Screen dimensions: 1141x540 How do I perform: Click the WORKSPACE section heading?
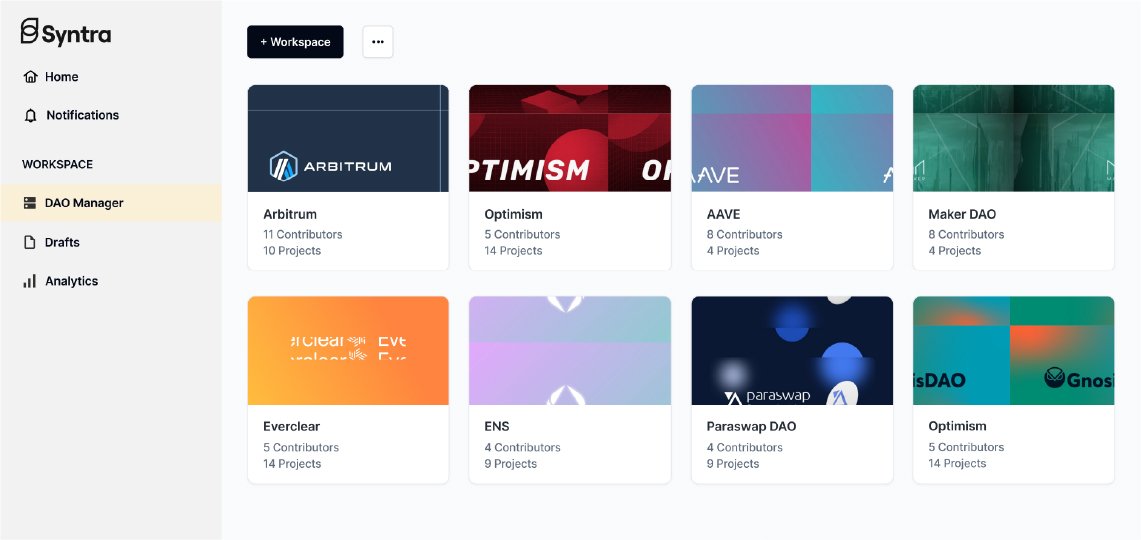pyautogui.click(x=57, y=164)
